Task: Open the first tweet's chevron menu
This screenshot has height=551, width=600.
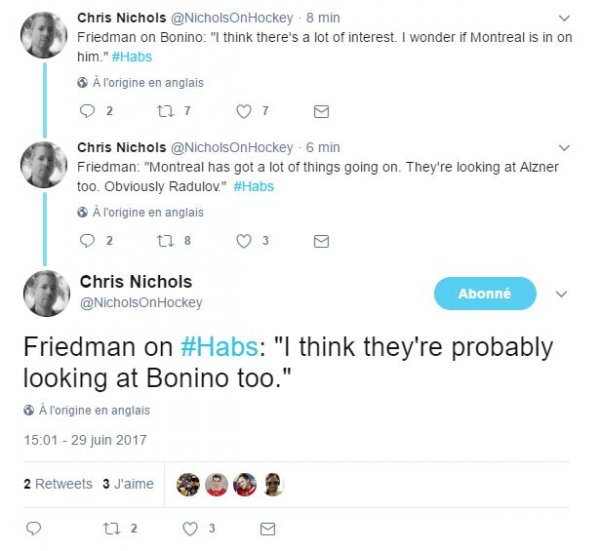Action: coord(566,18)
